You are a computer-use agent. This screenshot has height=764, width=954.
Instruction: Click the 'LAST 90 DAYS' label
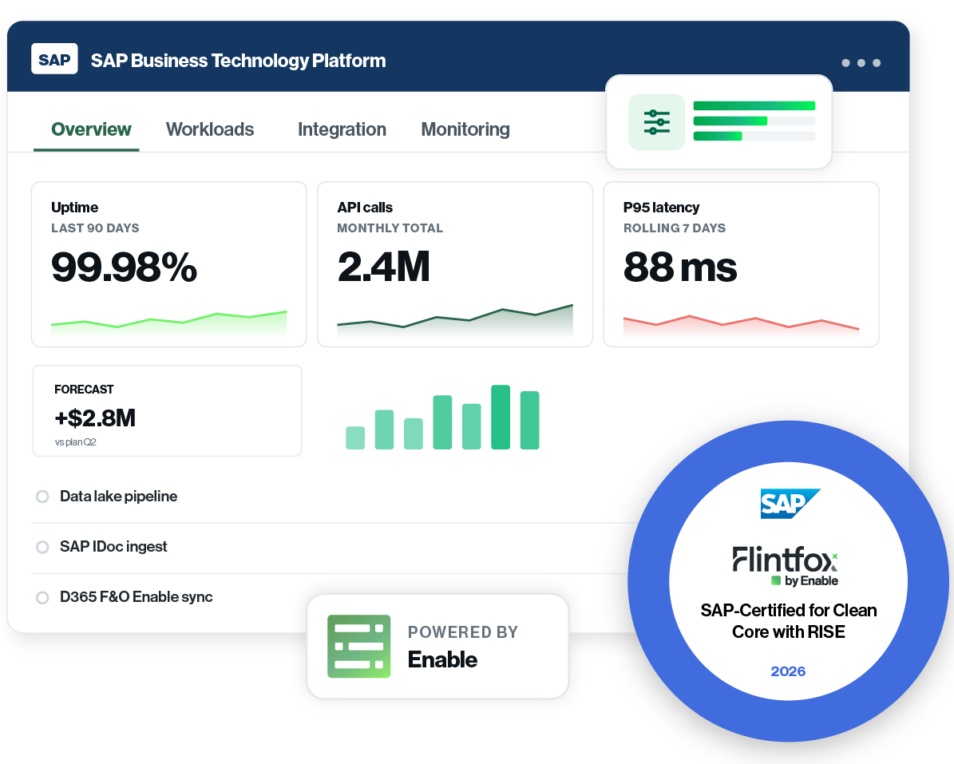tap(95, 228)
